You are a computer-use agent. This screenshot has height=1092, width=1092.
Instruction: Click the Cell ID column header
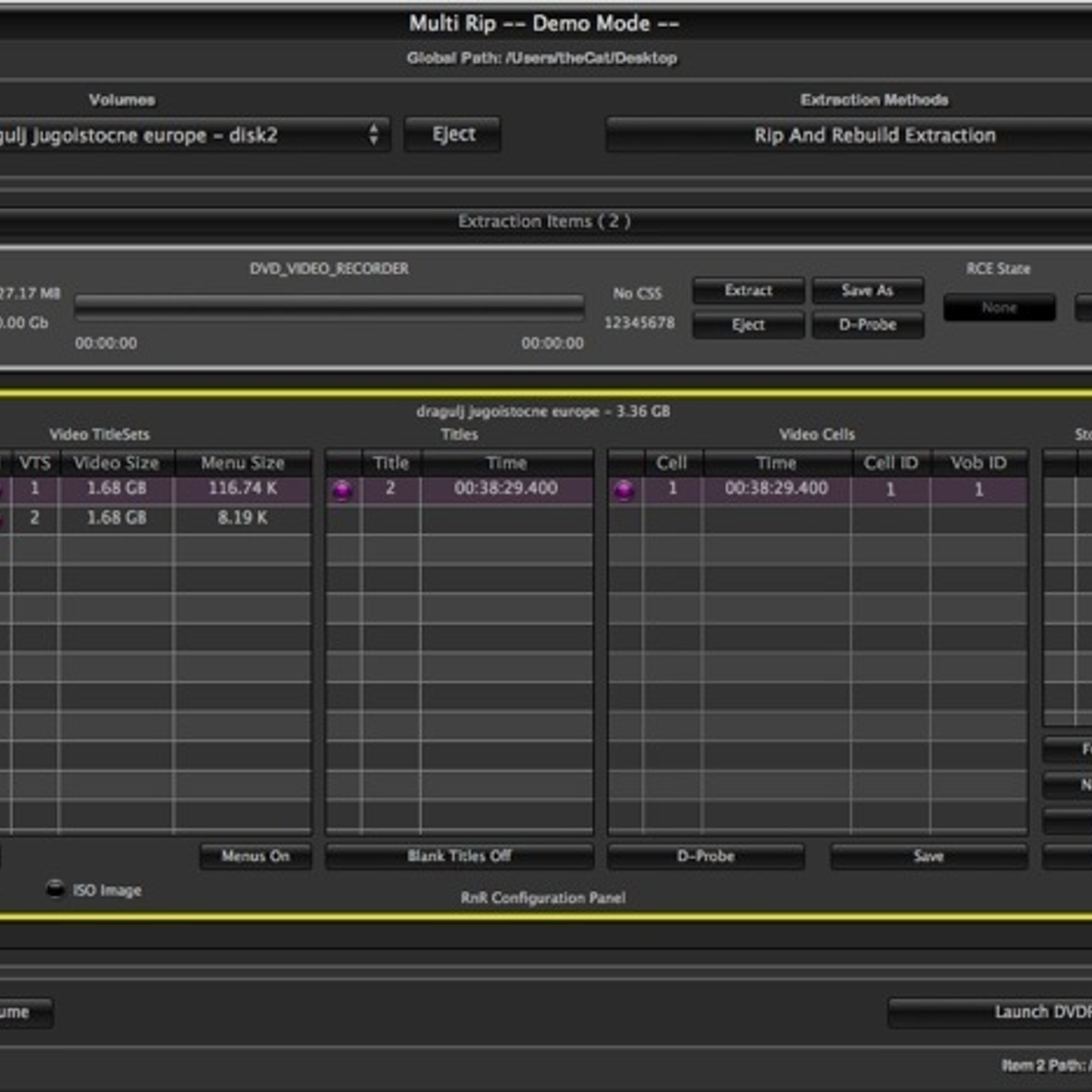[890, 463]
